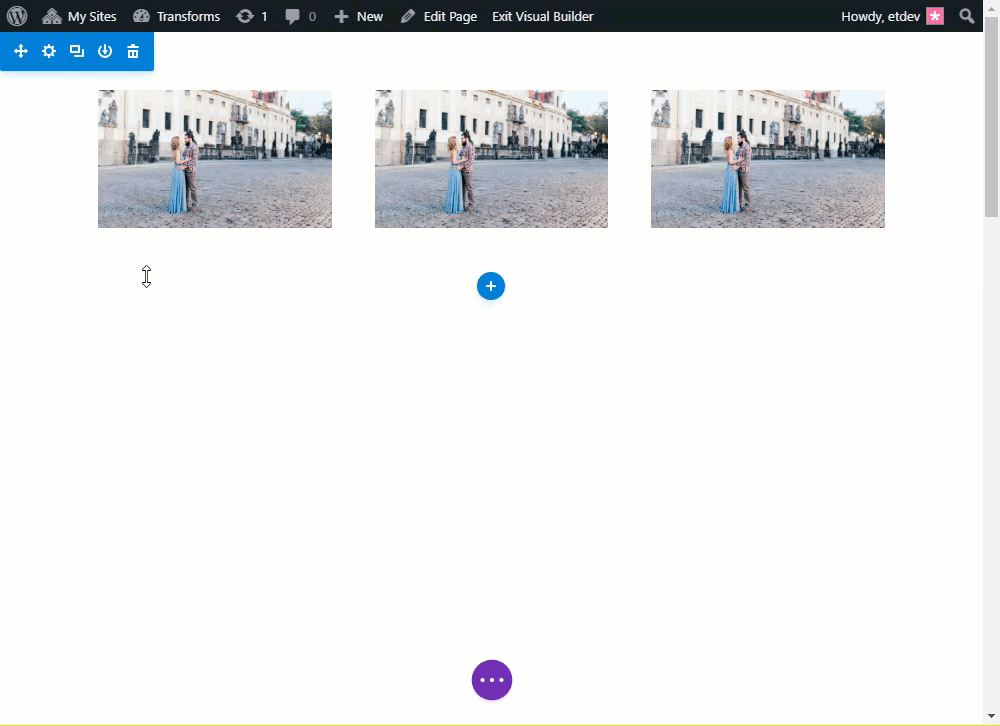This screenshot has width=1000, height=726.
Task: Delete the section with the trash icon
Action: click(133, 51)
